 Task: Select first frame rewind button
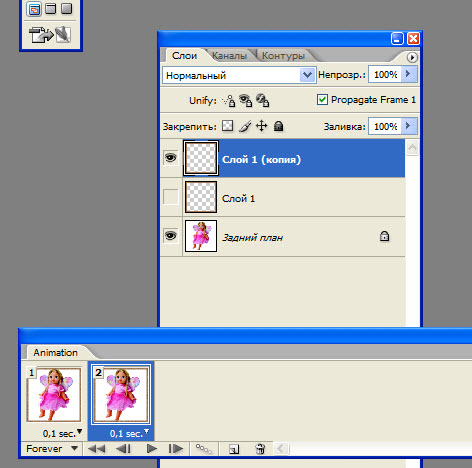(96, 449)
